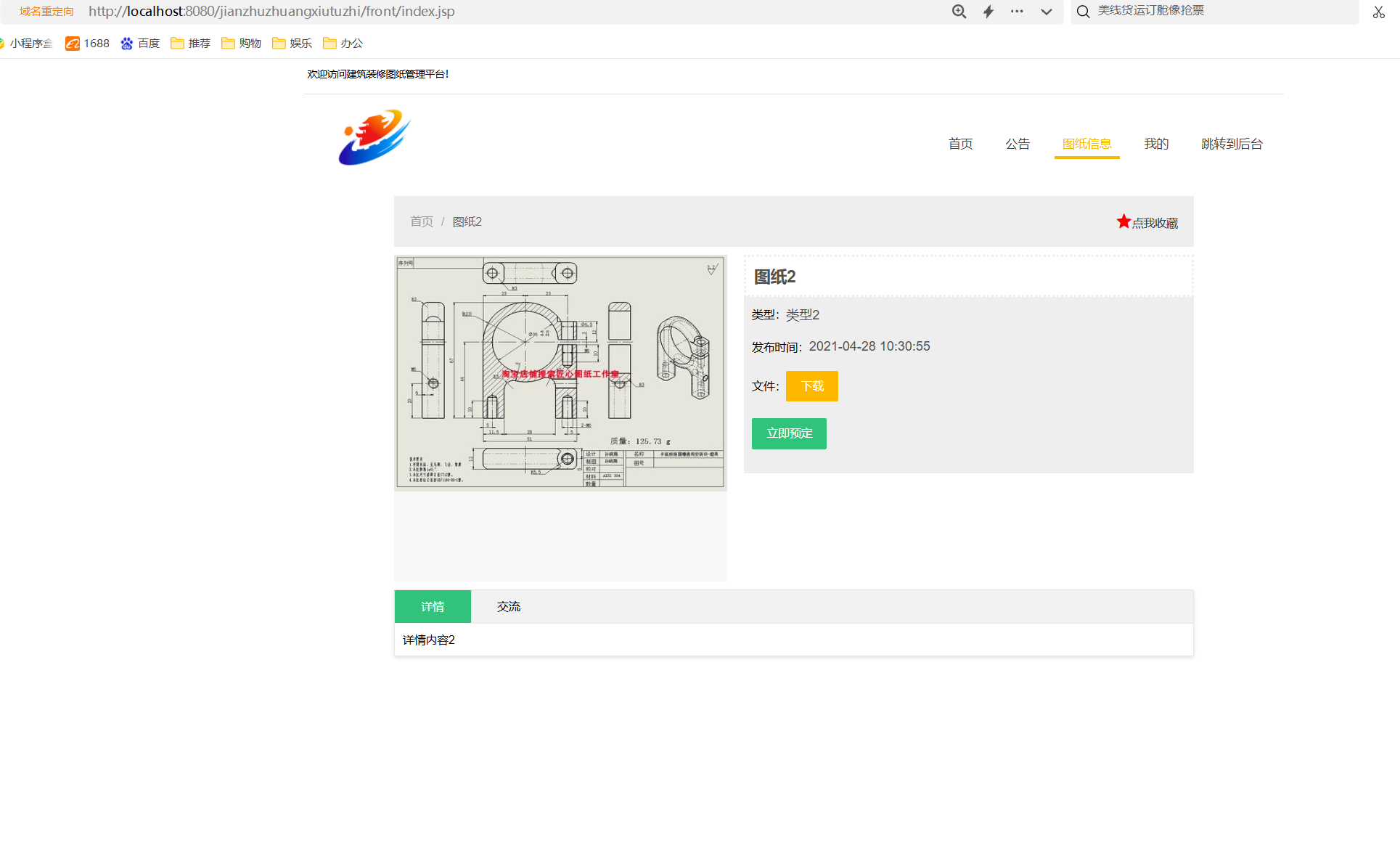
Task: Switch to the 交流 tab
Action: 508,606
